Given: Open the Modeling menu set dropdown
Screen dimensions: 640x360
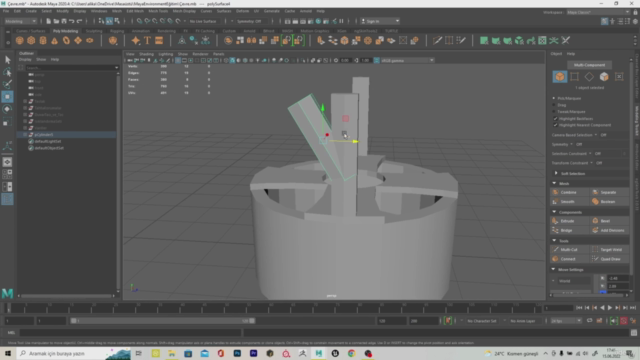Looking at the screenshot, I should click(x=20, y=21).
